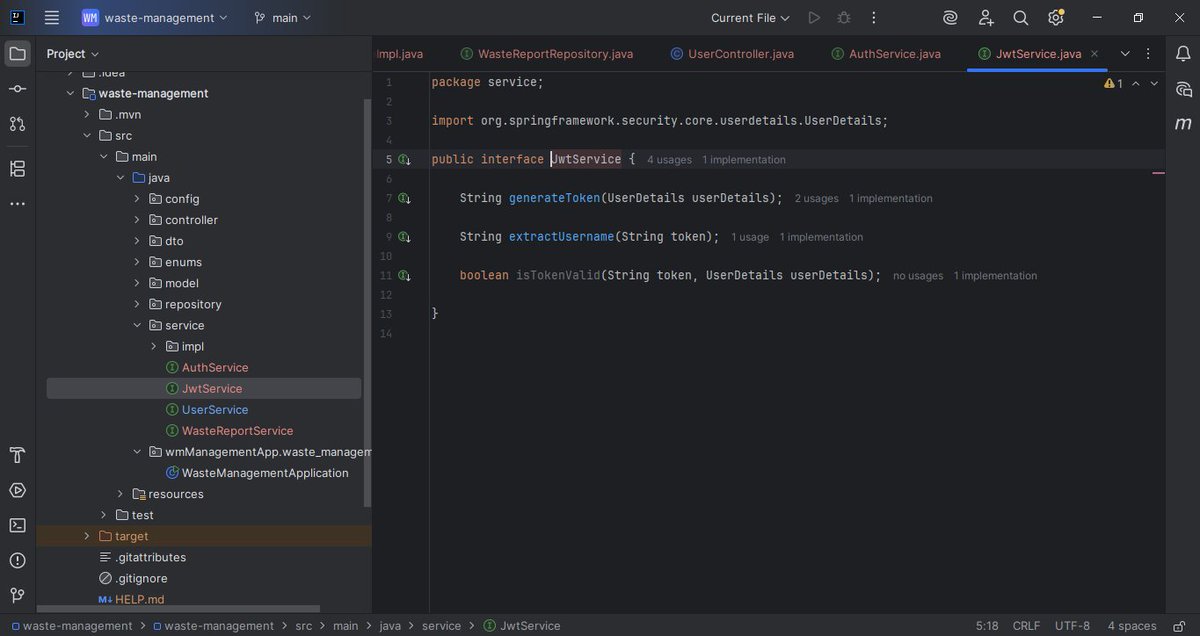Open Code With Me add-user icon

click(986, 18)
